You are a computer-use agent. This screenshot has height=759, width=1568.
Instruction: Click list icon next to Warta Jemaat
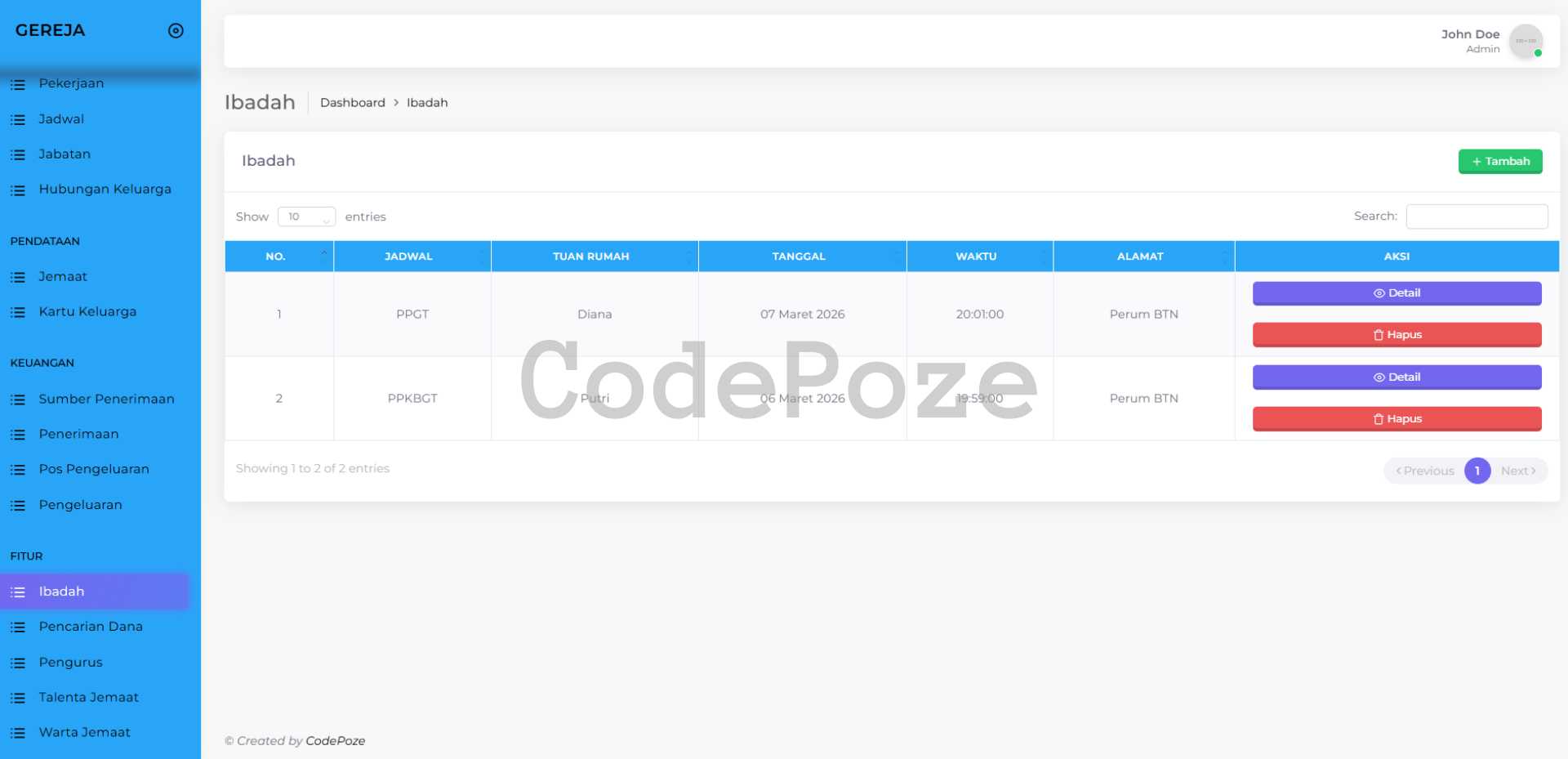coord(18,733)
